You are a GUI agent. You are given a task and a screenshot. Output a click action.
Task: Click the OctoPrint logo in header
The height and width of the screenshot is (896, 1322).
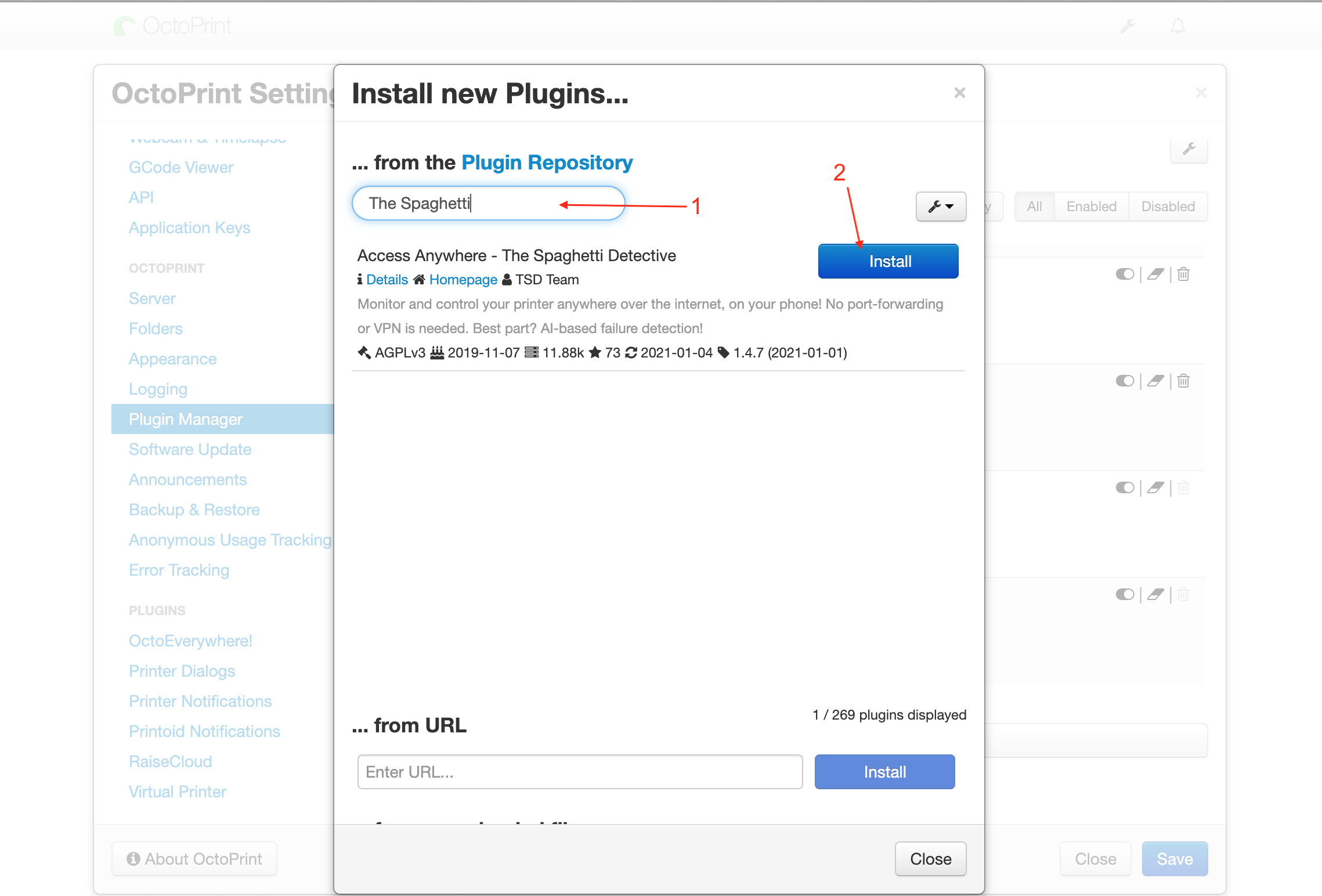coord(172,26)
